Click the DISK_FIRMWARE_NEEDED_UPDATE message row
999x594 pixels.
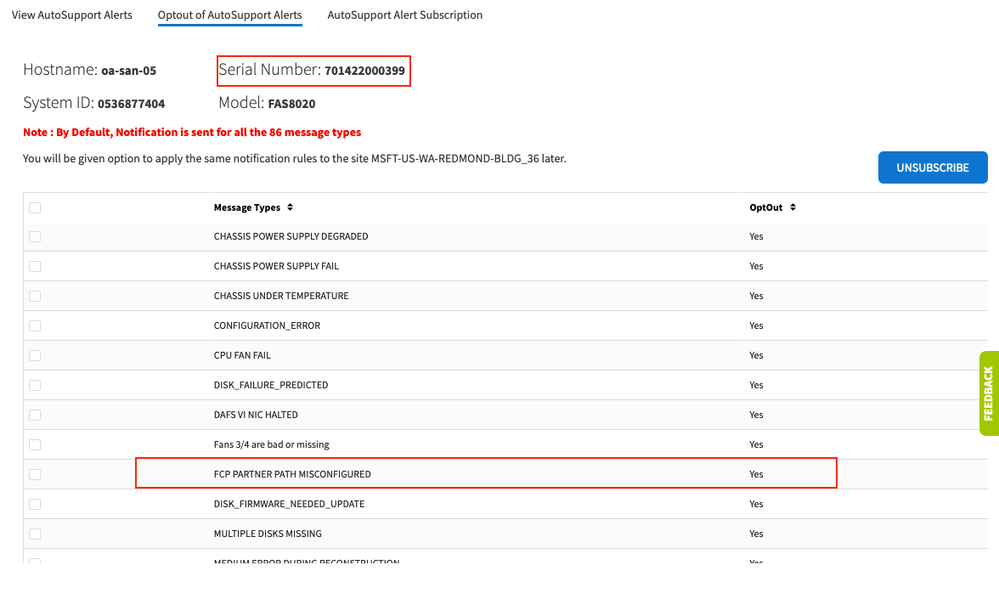pos(289,504)
